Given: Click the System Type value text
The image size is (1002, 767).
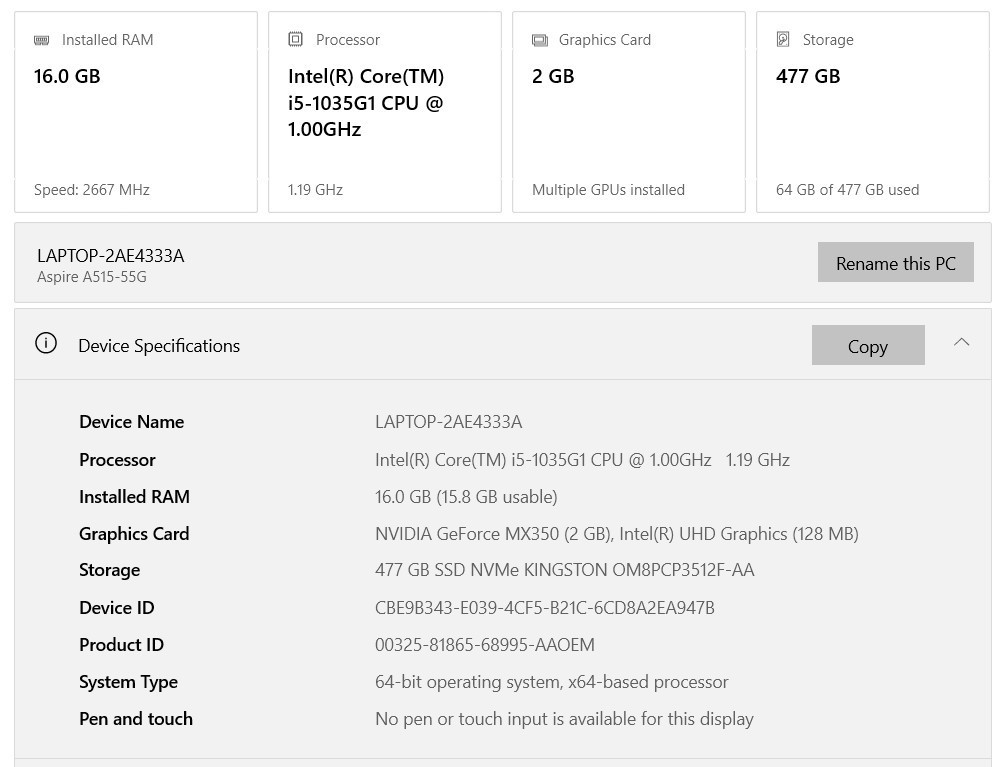Looking at the screenshot, I should (551, 681).
